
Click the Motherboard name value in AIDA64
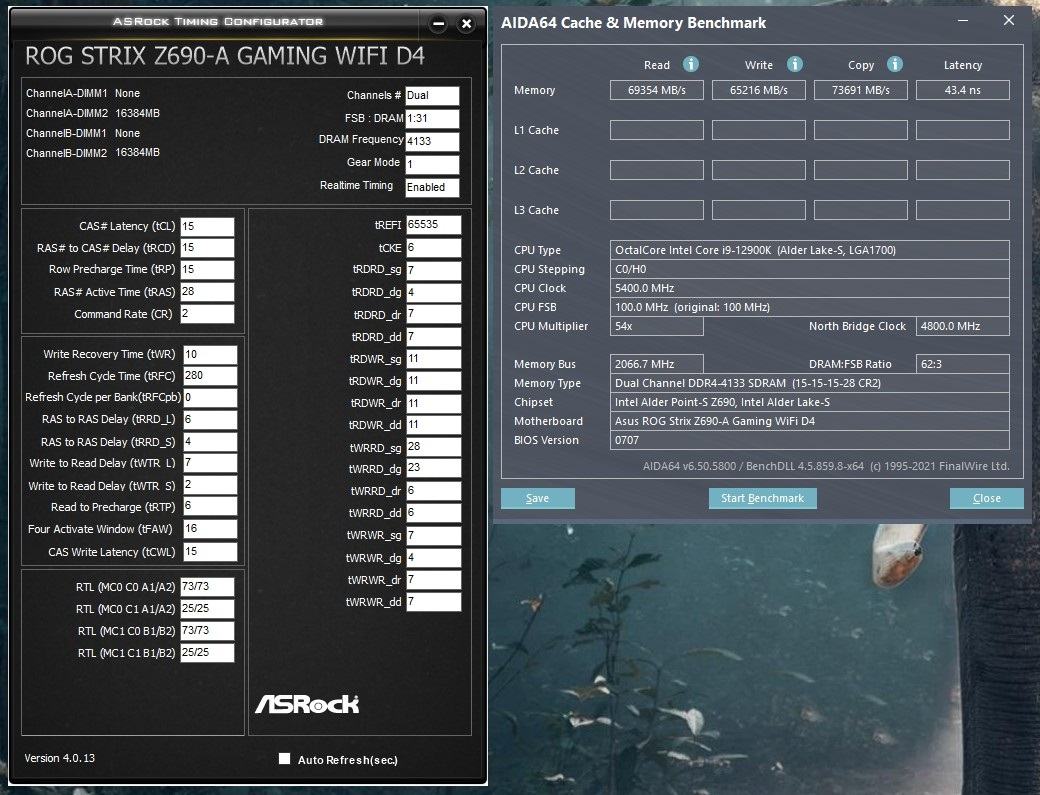(810, 421)
